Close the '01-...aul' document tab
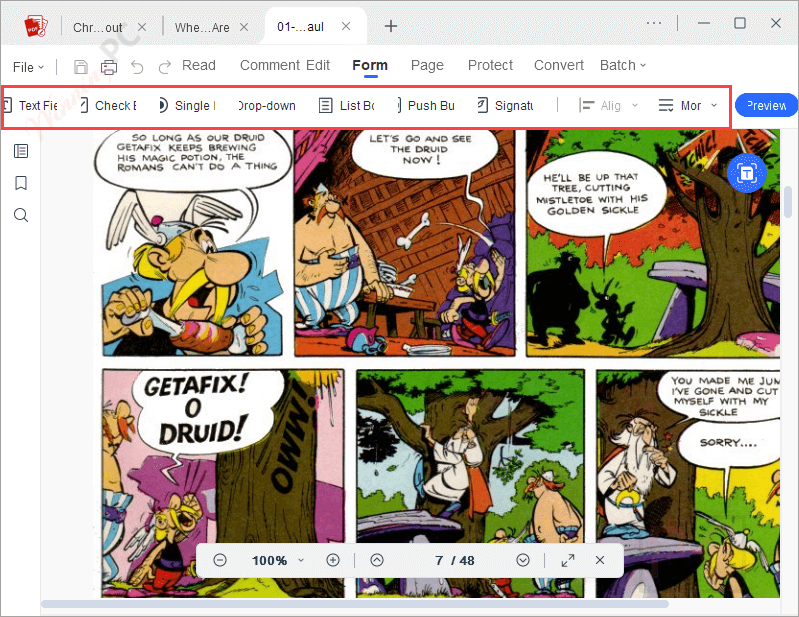 tap(346, 26)
